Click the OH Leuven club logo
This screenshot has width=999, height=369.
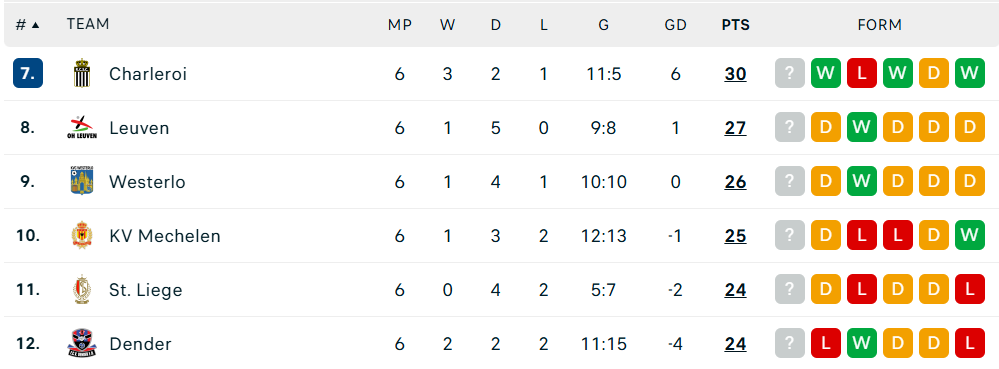click(82, 127)
